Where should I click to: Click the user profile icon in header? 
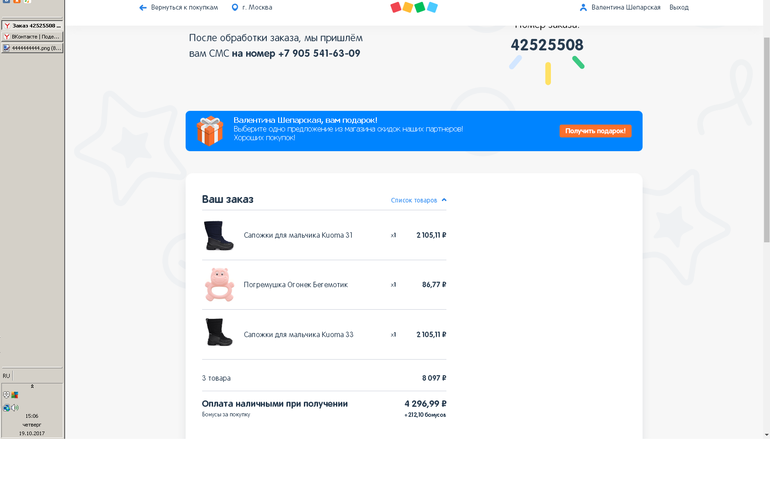(x=583, y=7)
